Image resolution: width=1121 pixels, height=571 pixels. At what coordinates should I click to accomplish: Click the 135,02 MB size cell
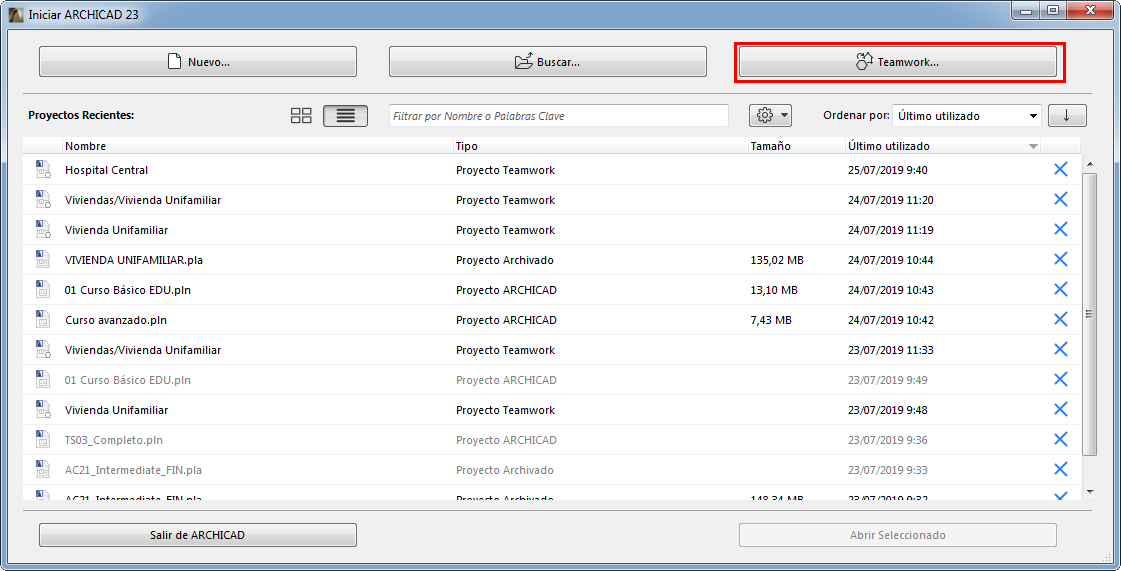click(x=777, y=260)
